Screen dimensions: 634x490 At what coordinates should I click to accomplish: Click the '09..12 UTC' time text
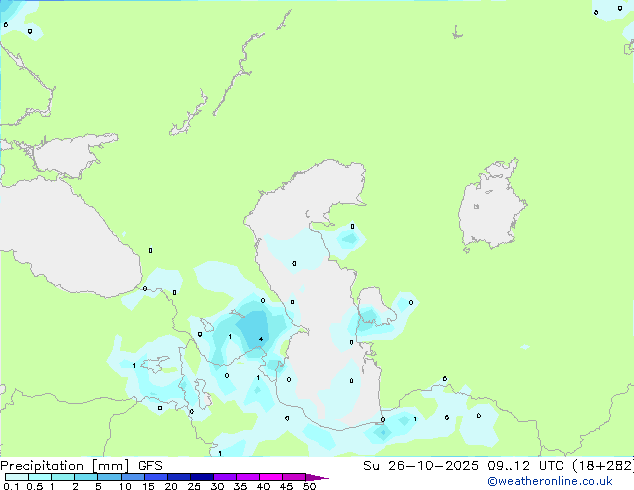click(525, 466)
